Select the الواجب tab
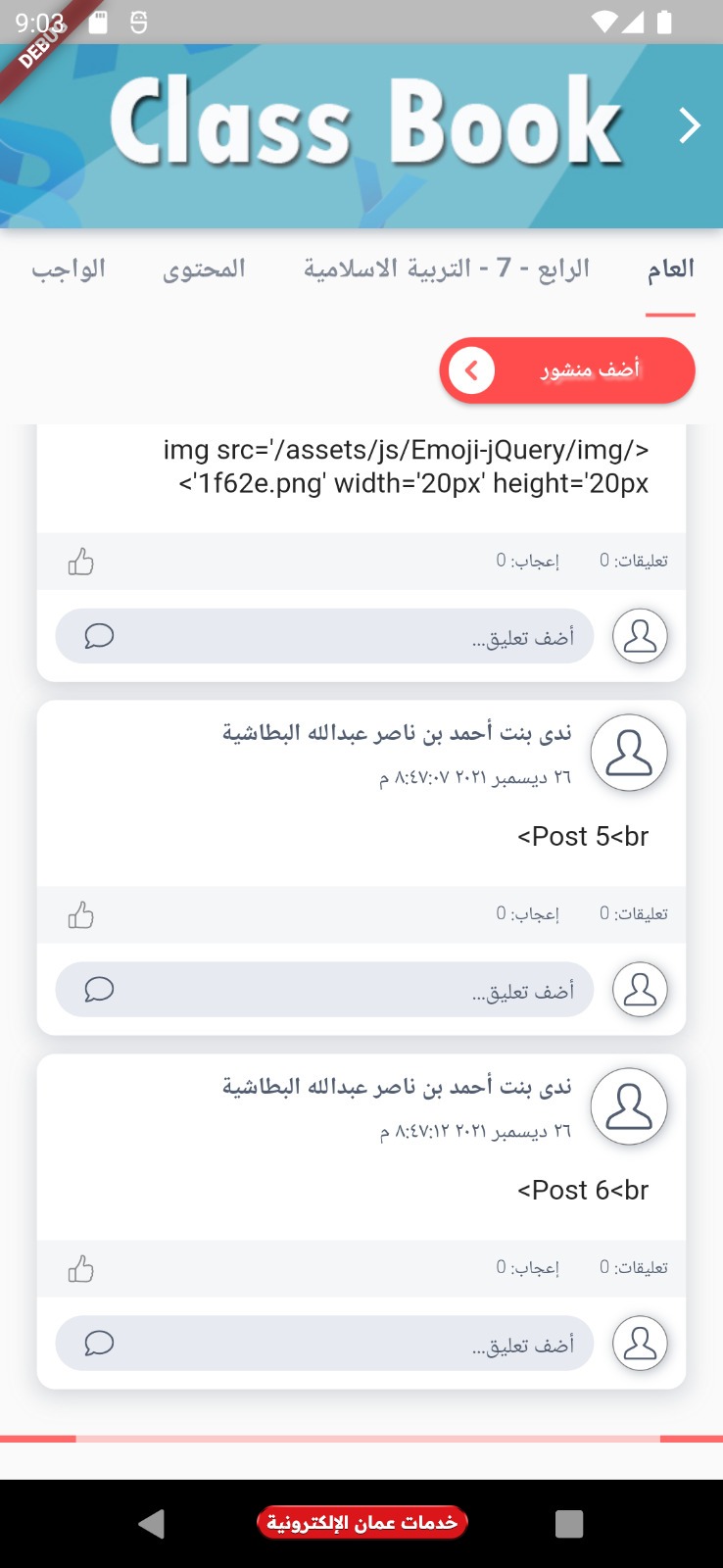Image resolution: width=723 pixels, height=1568 pixels. 69,269
